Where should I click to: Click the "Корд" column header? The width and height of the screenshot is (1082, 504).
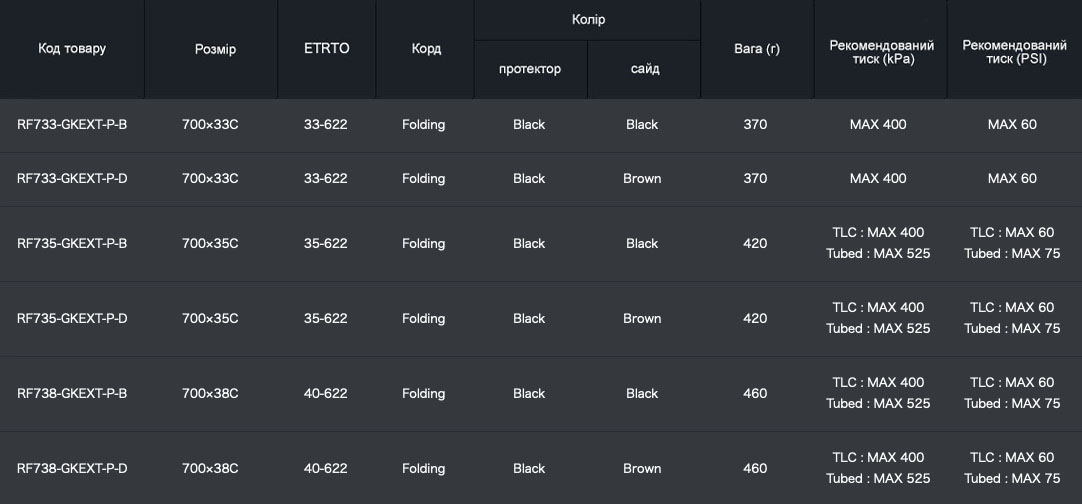(x=426, y=48)
